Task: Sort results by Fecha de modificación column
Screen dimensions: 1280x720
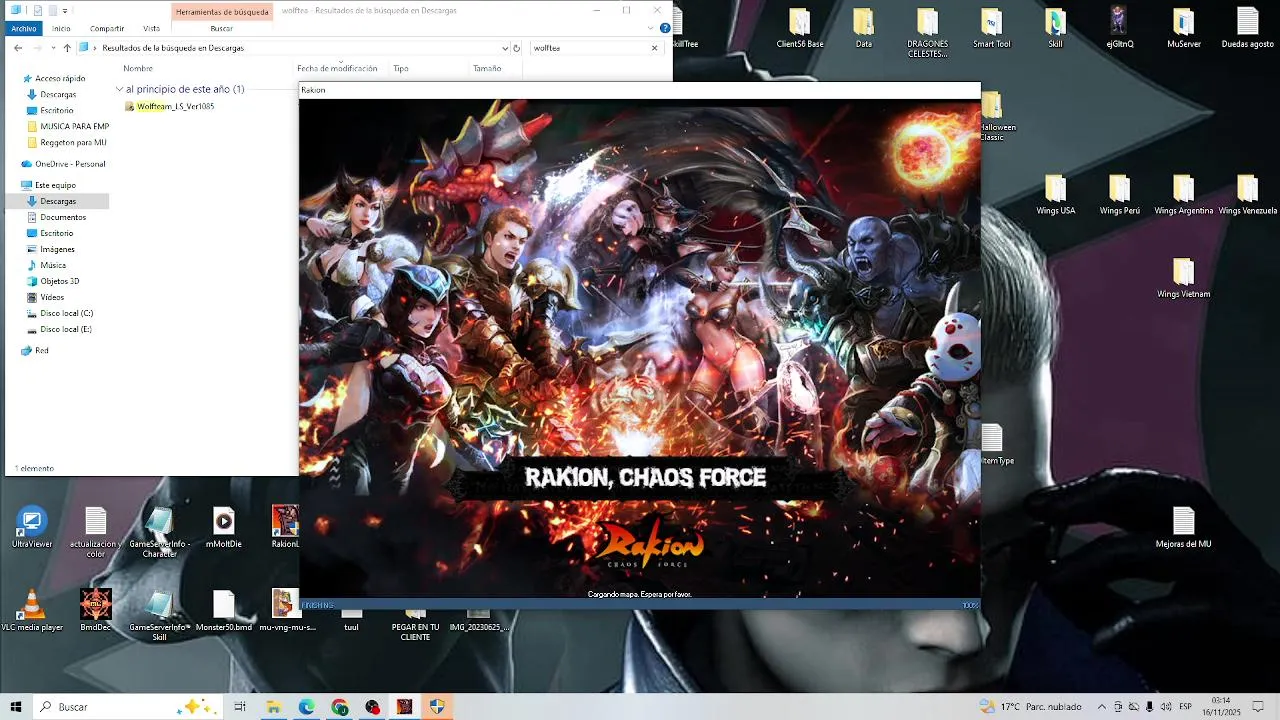Action: (337, 69)
